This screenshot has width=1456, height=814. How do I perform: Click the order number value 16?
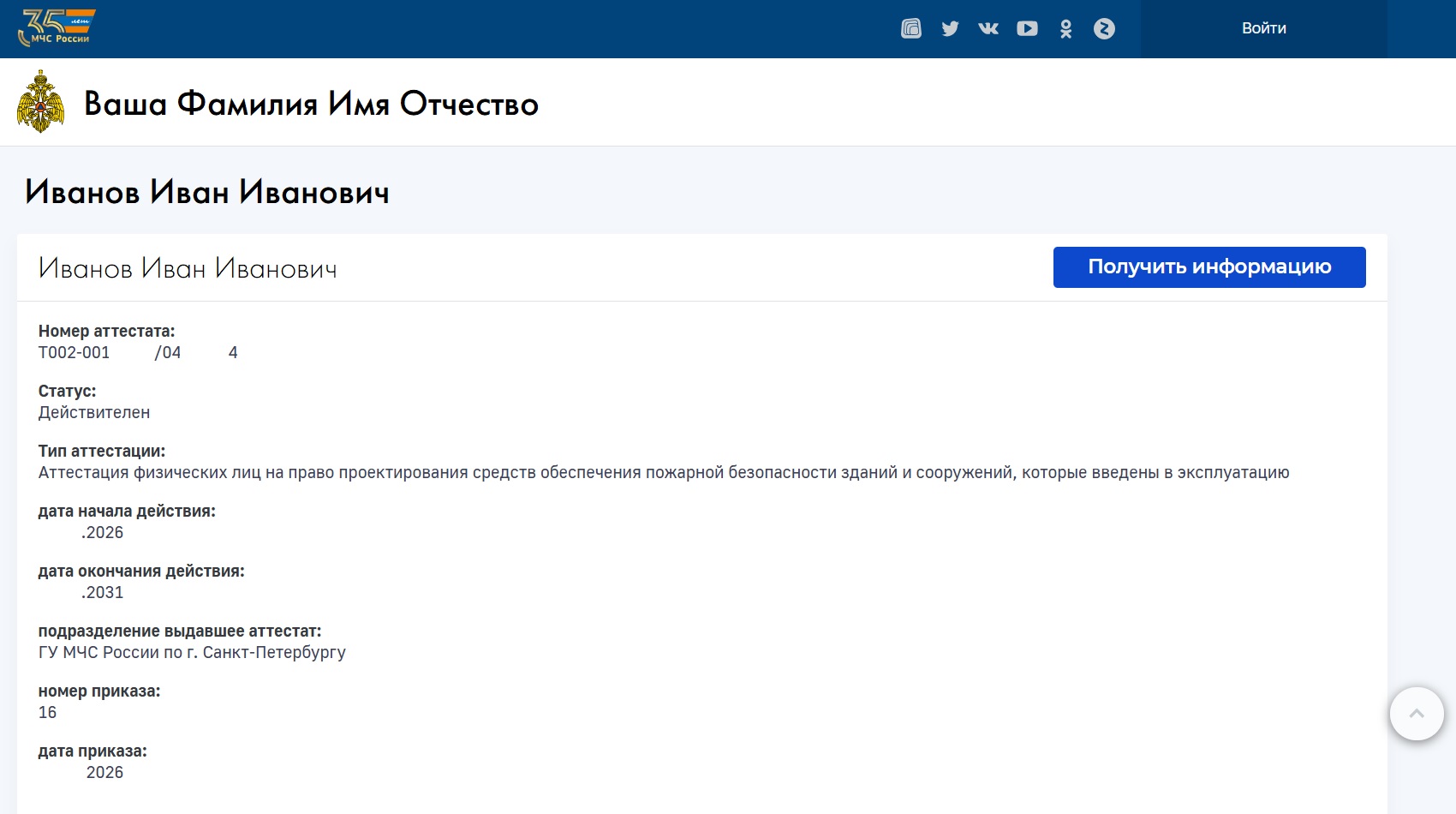(x=48, y=712)
